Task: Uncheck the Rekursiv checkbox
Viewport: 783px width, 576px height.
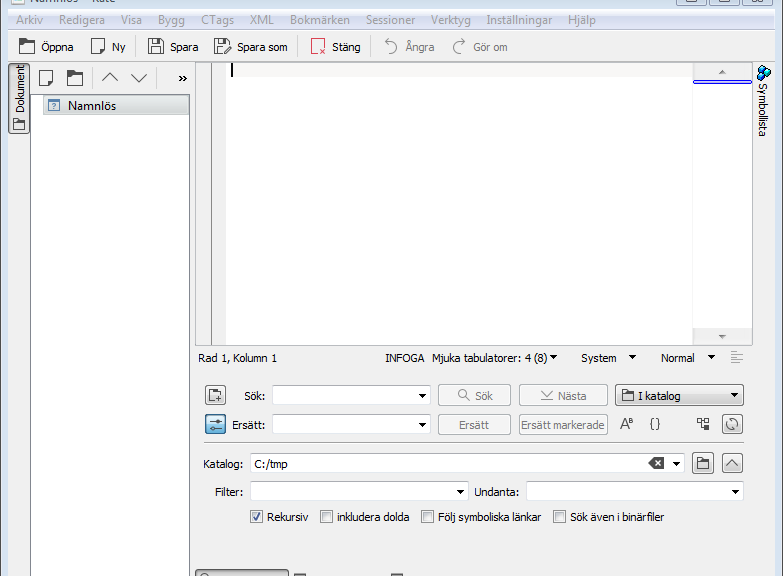Action: click(257, 517)
